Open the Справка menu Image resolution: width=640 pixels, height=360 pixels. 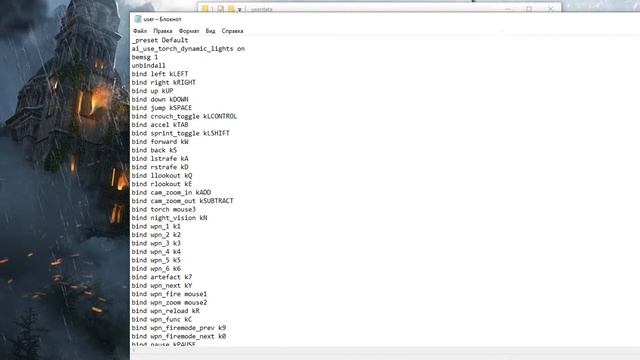[x=232, y=31]
